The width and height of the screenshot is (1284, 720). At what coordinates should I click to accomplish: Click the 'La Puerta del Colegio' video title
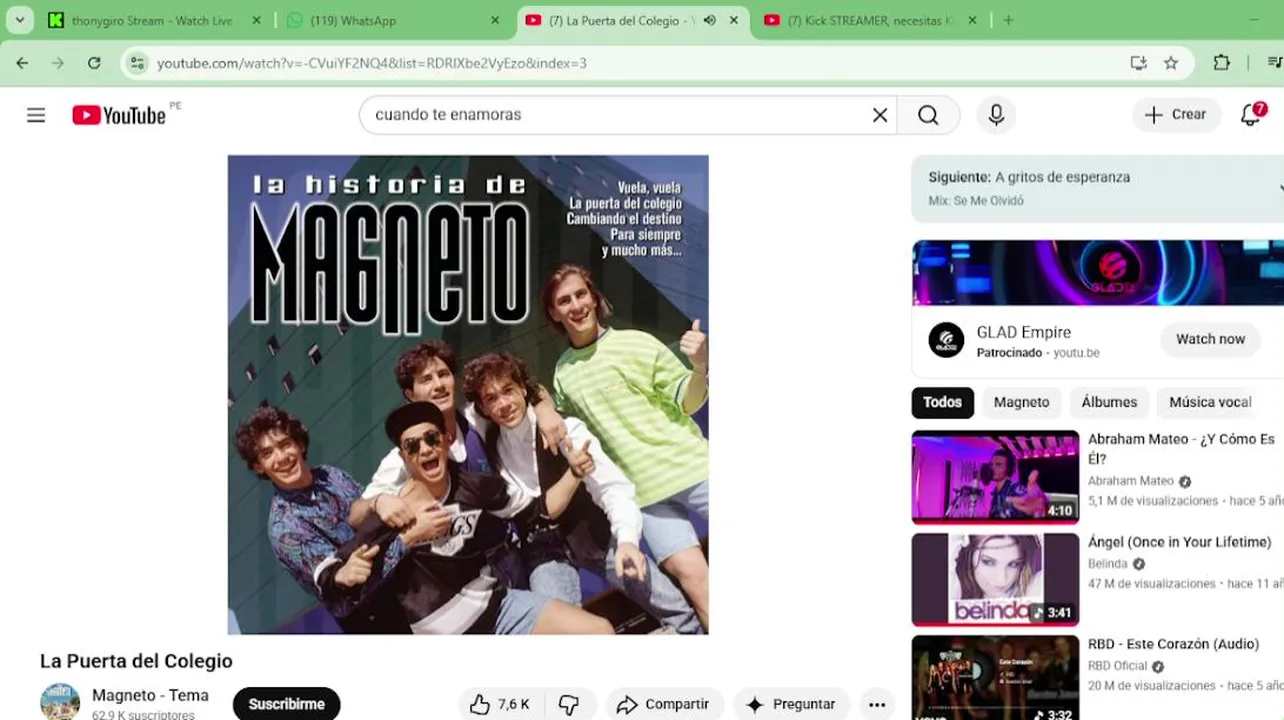[136, 661]
